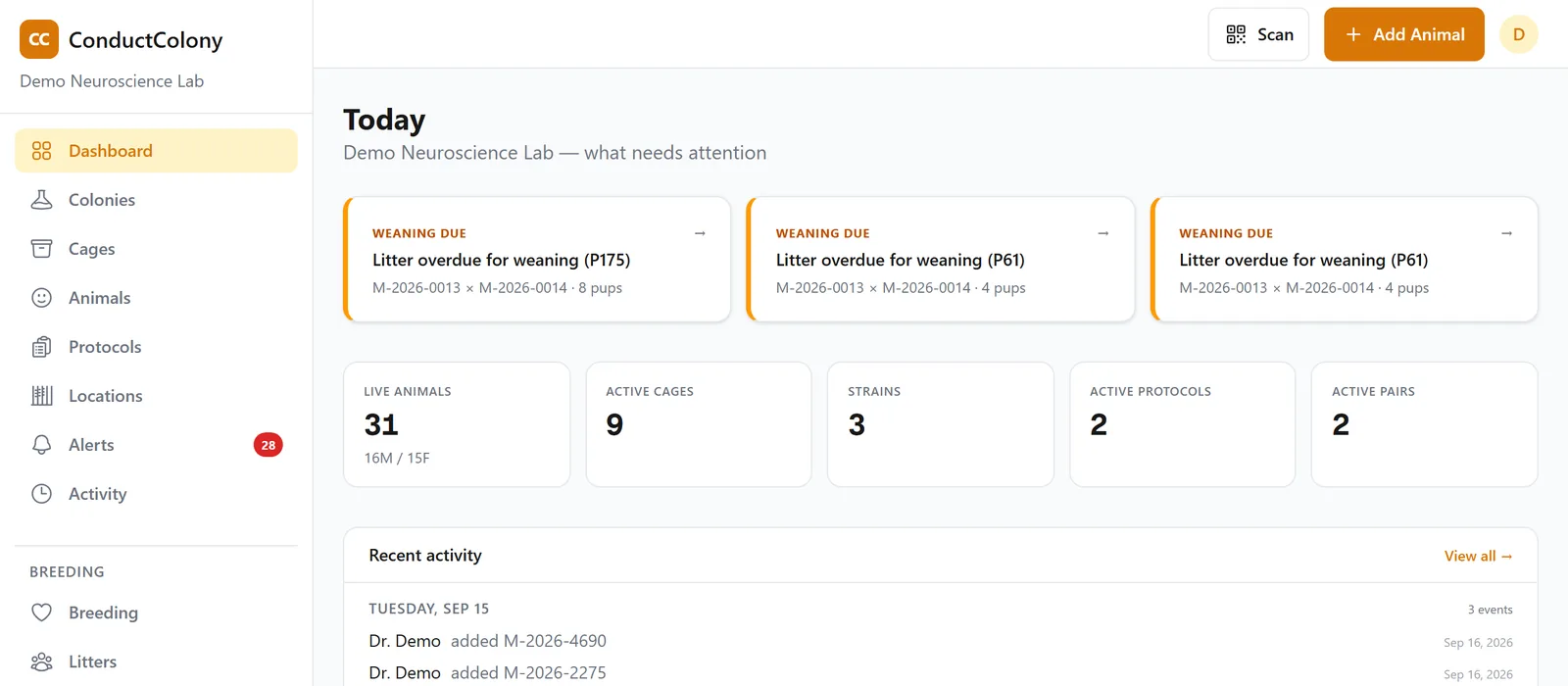Screen dimensions: 1568x686
Task: Click the 'Today' page heading
Action: tap(384, 120)
